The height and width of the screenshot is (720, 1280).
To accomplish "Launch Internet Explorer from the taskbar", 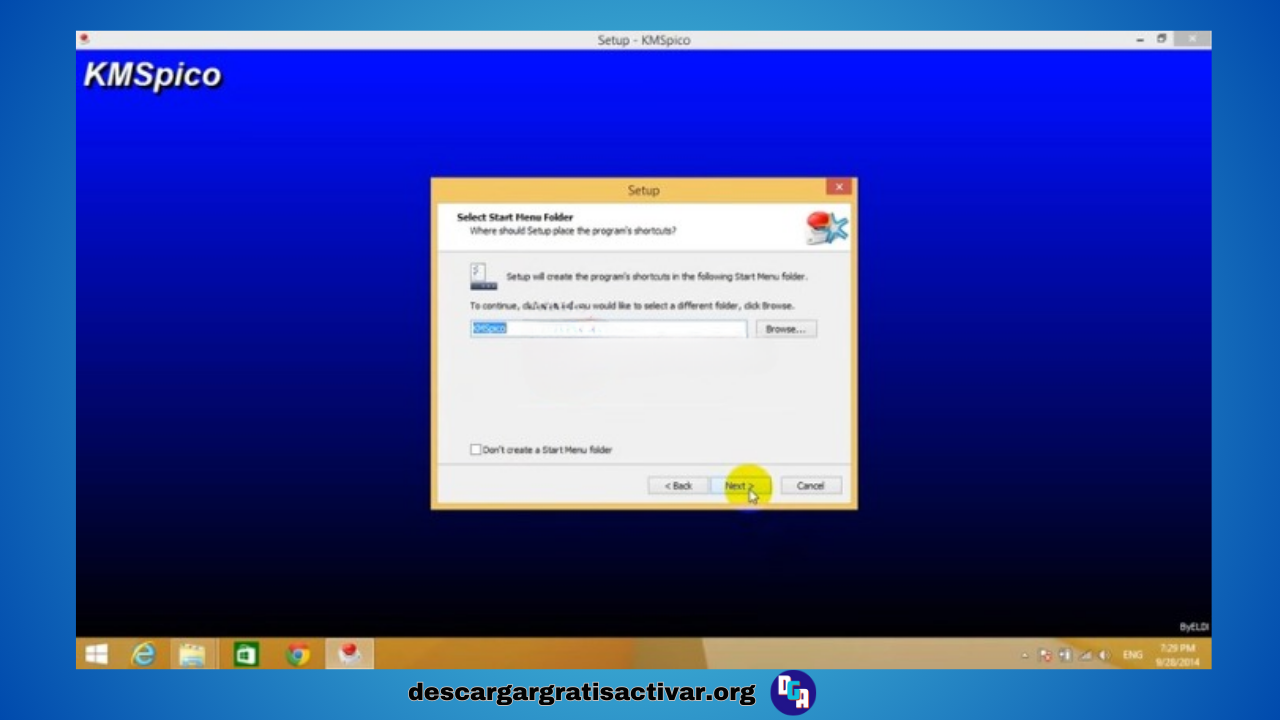I will point(144,654).
